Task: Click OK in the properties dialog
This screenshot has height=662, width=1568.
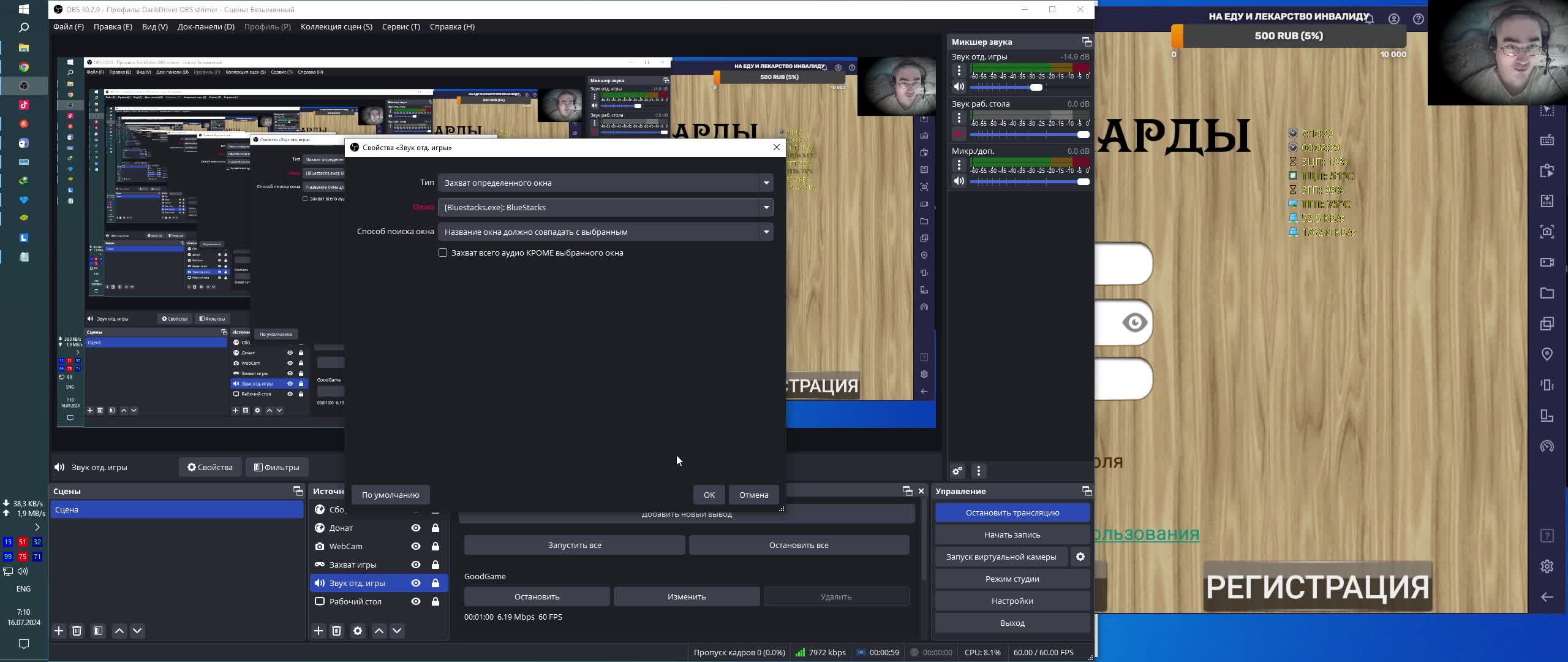Action: [709, 495]
